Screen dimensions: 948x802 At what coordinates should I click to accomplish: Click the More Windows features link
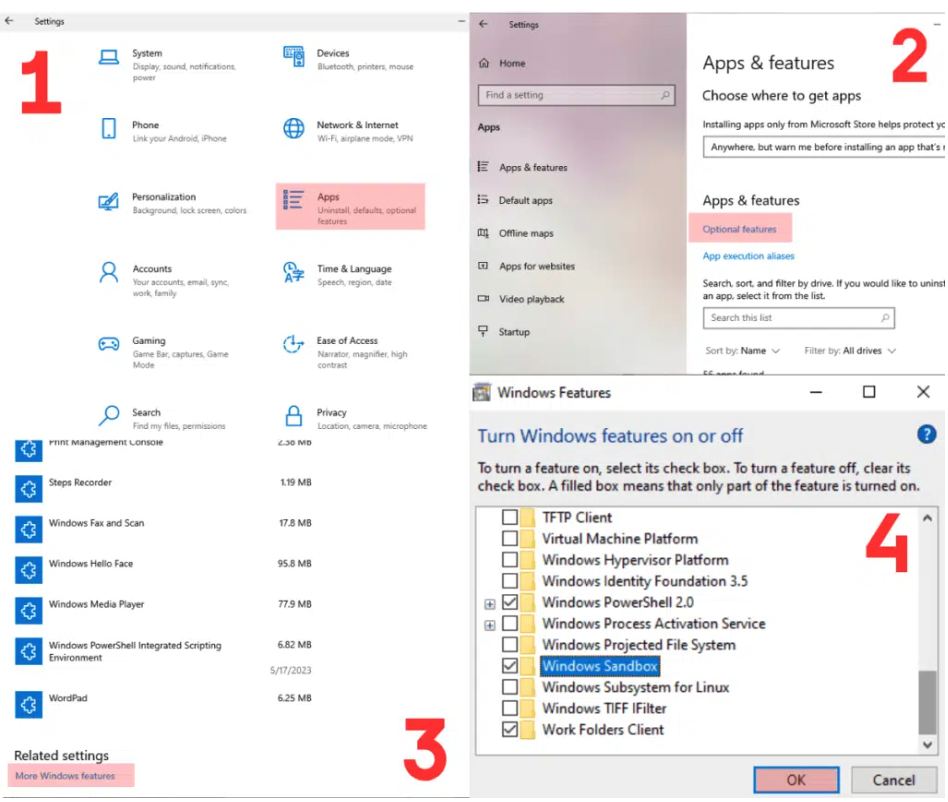65,776
